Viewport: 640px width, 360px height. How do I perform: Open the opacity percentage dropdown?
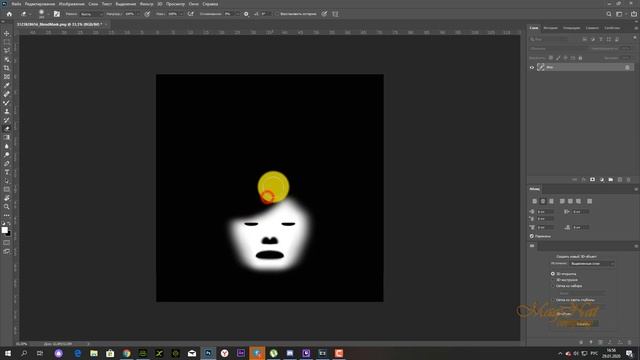point(137,14)
